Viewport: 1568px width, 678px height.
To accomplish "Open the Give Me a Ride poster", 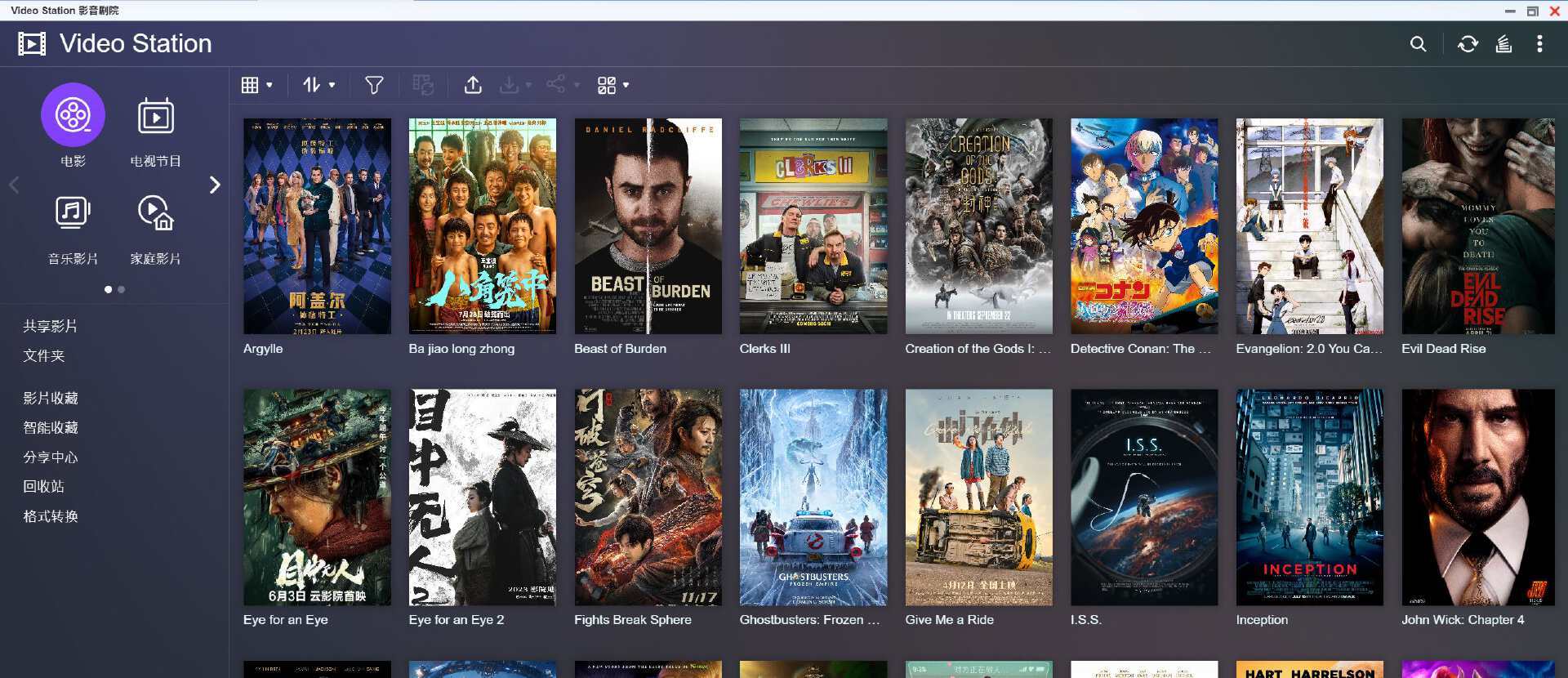I will 979,497.
